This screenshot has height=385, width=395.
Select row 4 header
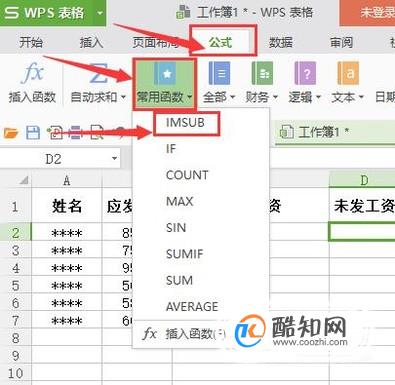click(15, 267)
